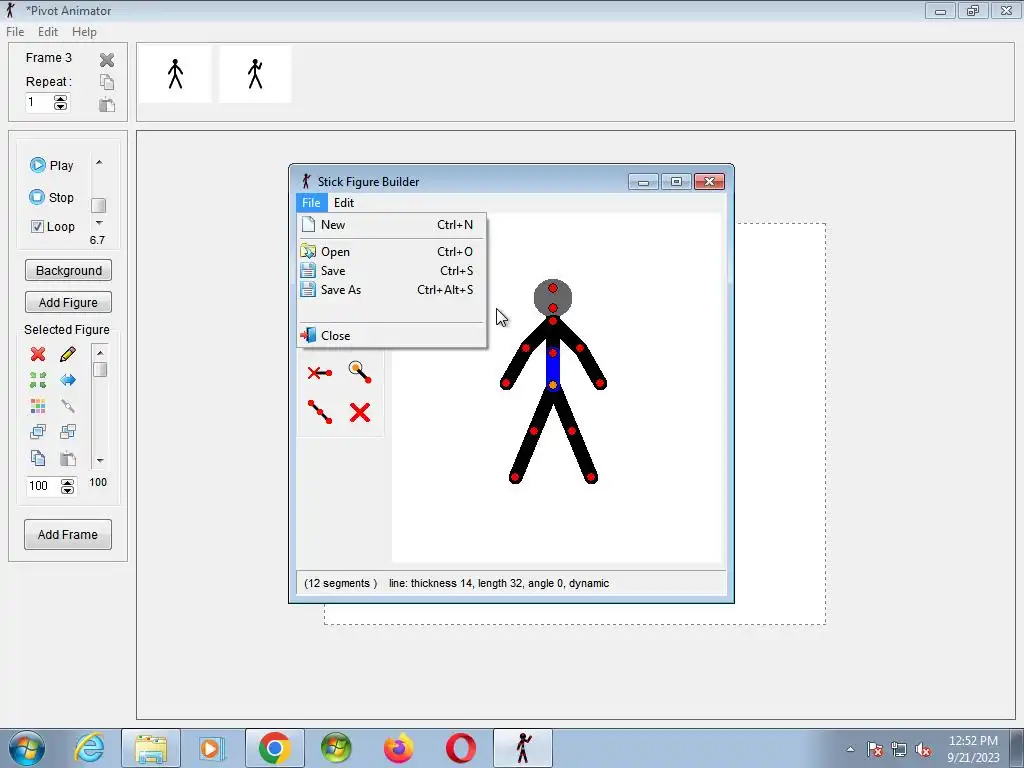Bring the selected figure to front
This screenshot has height=768, width=1024.
click(x=38, y=432)
